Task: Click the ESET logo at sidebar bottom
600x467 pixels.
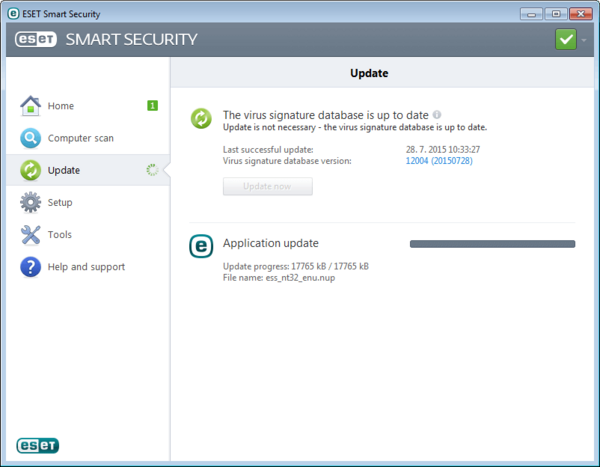Action: [38, 445]
